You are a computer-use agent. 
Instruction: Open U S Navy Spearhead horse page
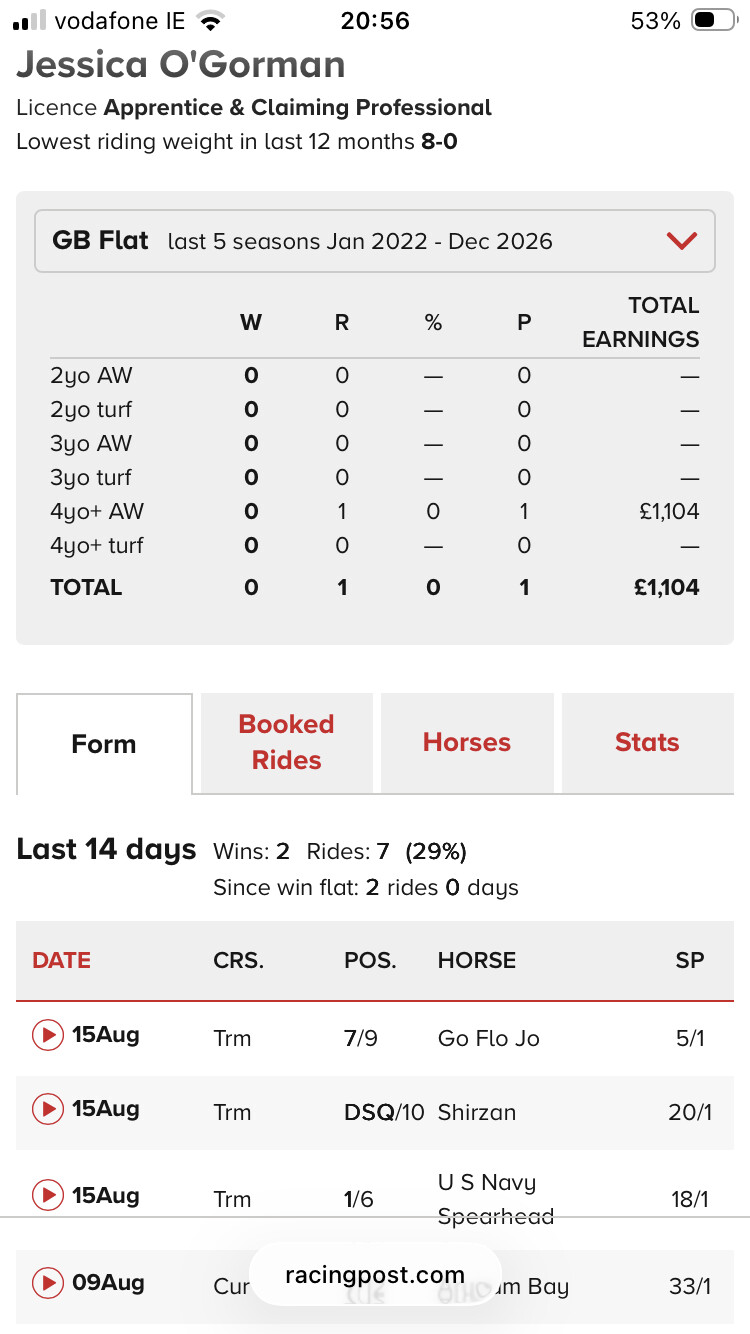click(x=496, y=1199)
